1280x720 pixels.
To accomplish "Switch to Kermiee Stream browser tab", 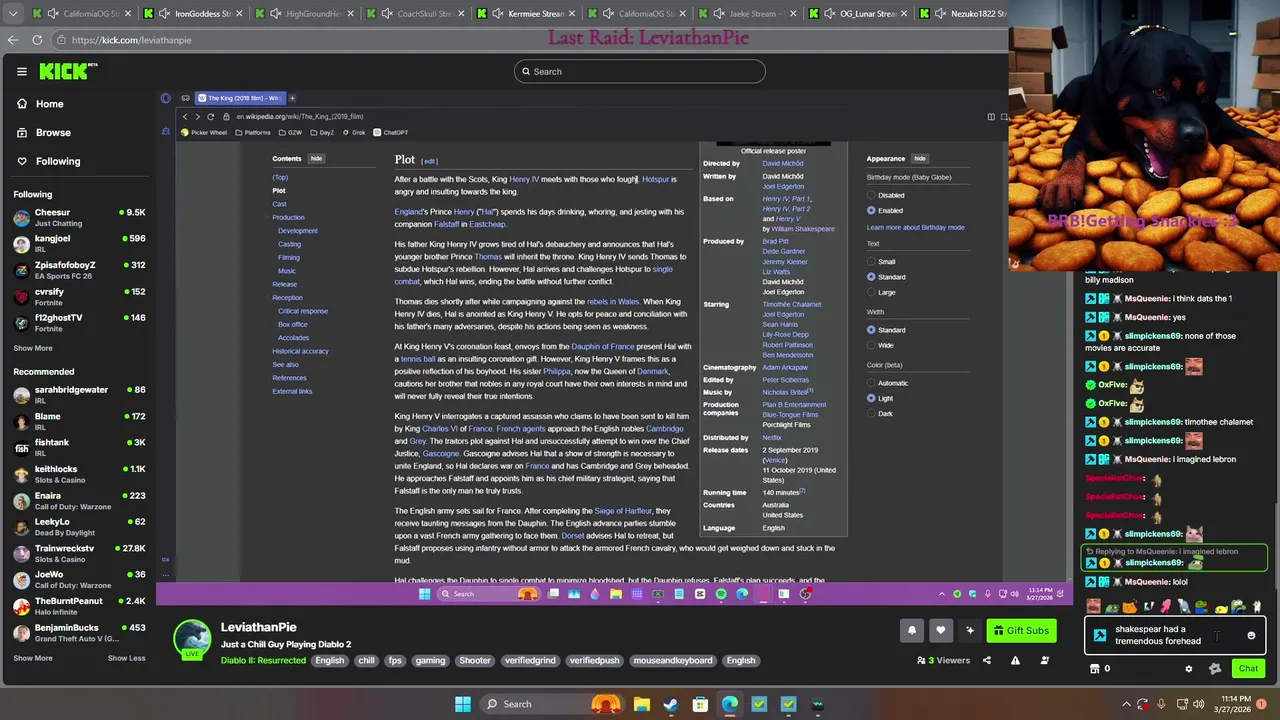I will [x=528, y=13].
